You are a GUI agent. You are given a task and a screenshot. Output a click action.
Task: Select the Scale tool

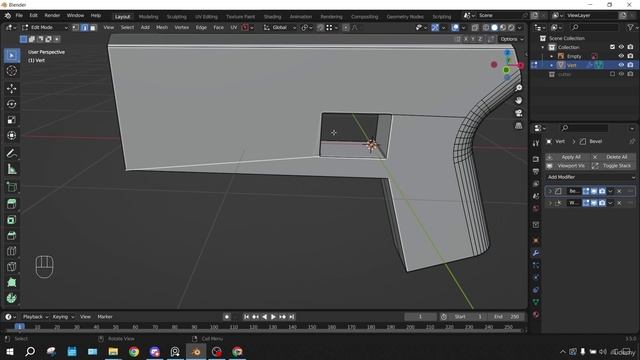pos(11,120)
